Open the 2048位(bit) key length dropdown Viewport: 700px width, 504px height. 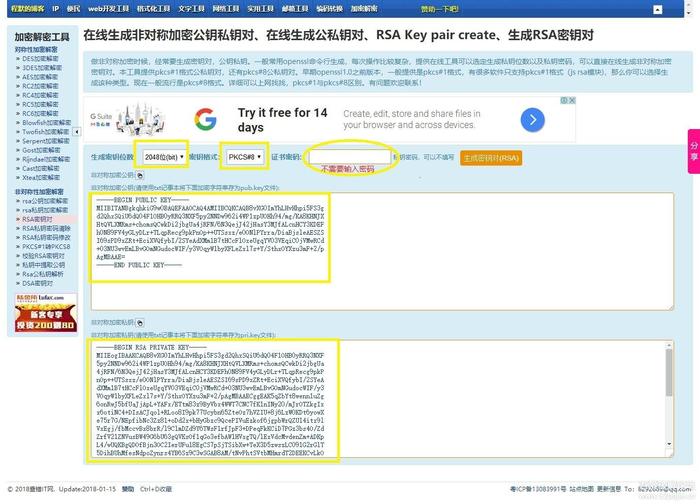point(164,157)
